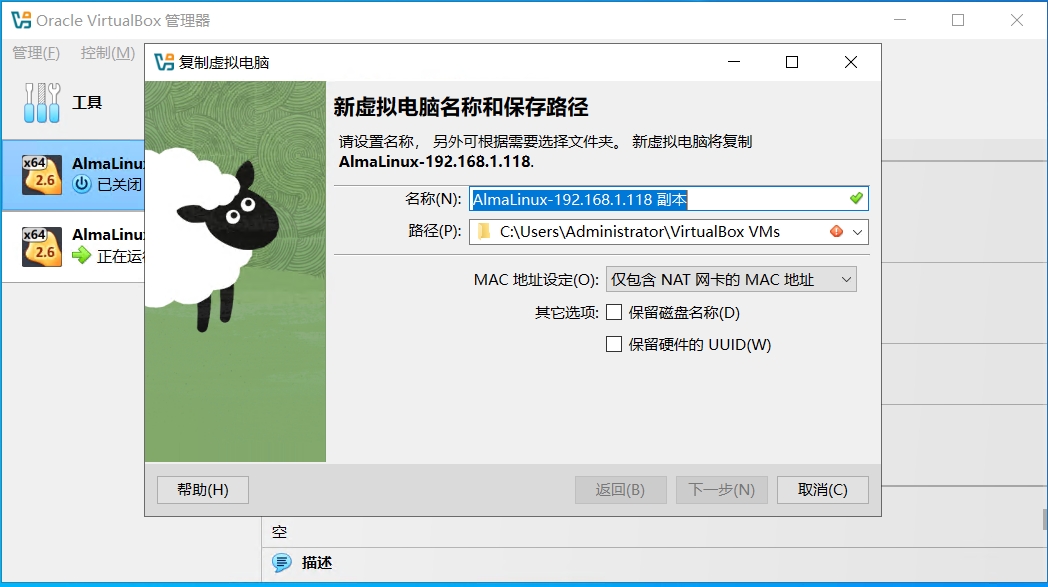
Task: Maximize the clone virtual machine dialog
Action: tap(792, 62)
